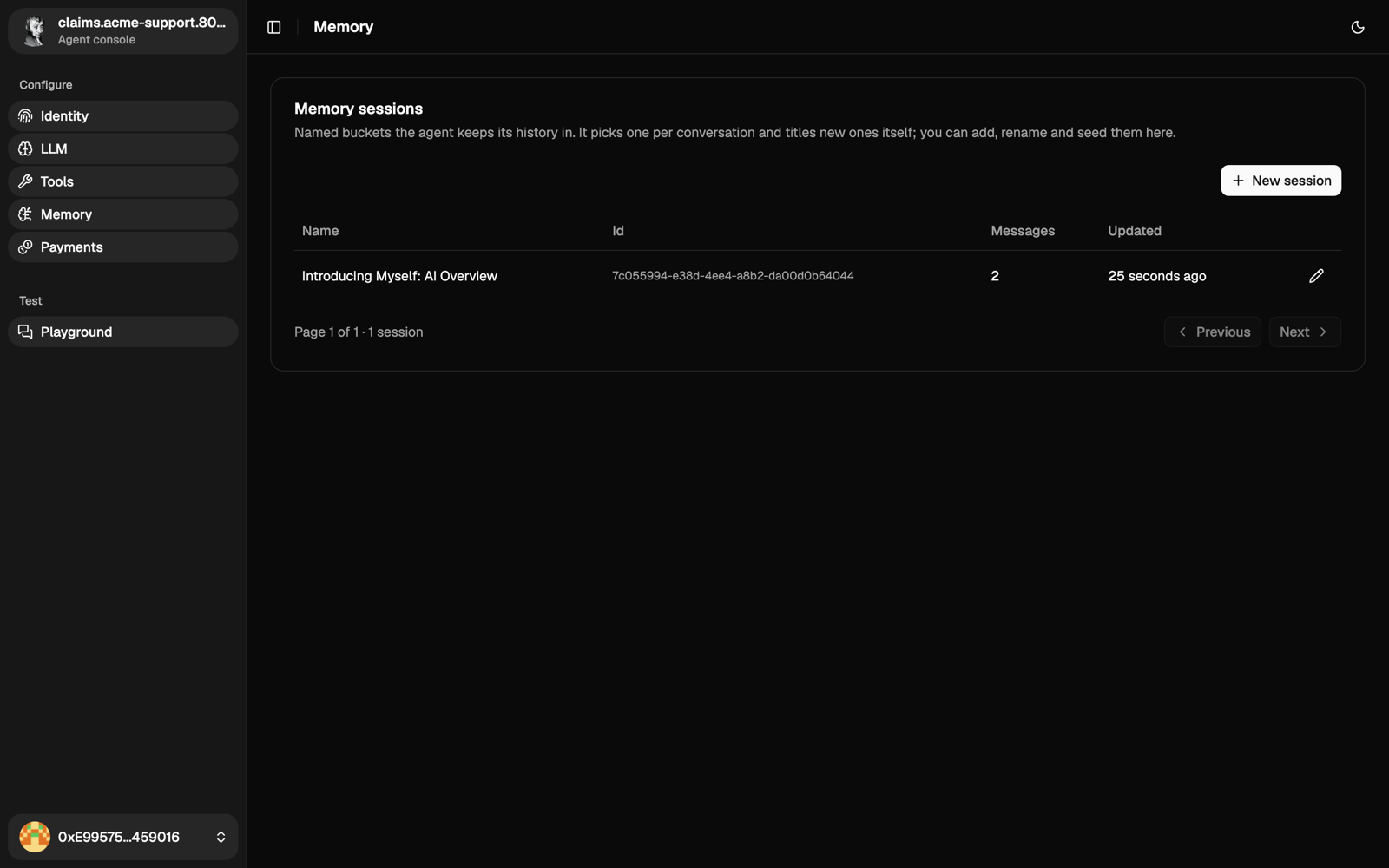This screenshot has height=868, width=1389.
Task: Open the Playground test page
Action: pos(123,332)
